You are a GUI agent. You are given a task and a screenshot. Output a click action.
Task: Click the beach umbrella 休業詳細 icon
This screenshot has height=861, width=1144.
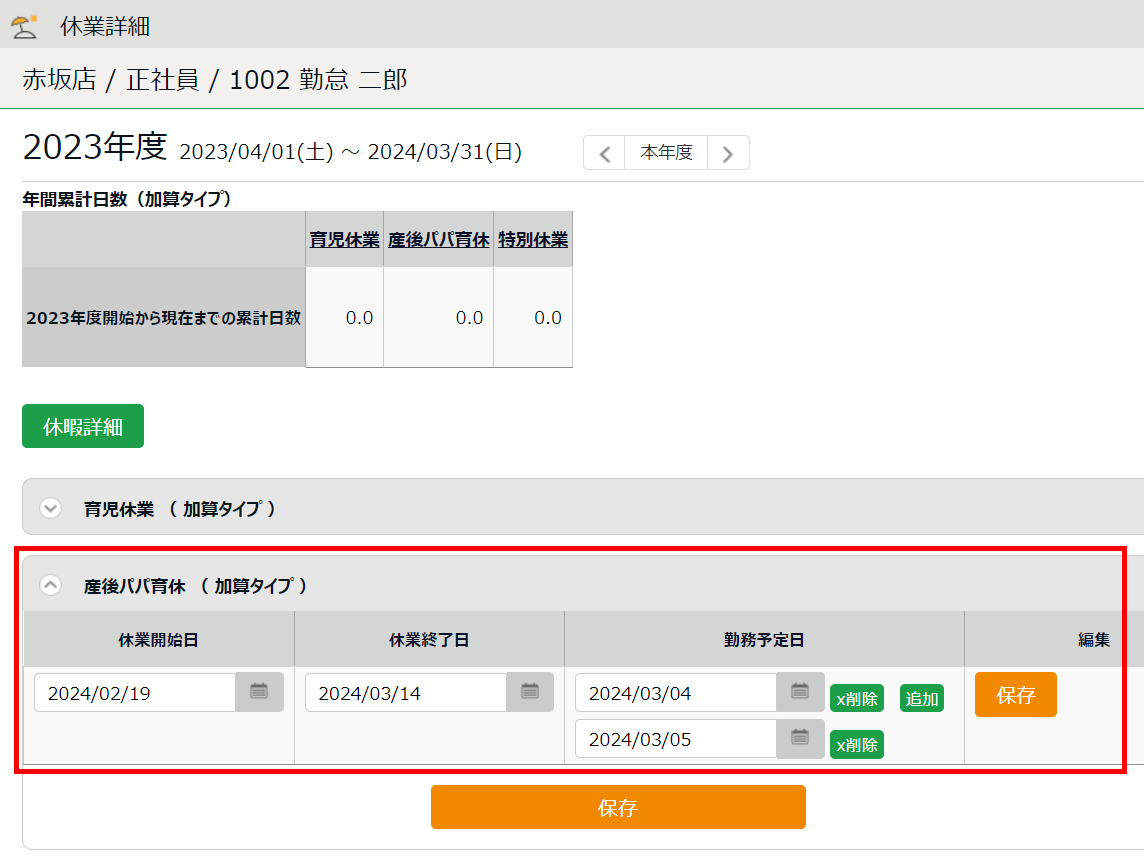coord(24,26)
